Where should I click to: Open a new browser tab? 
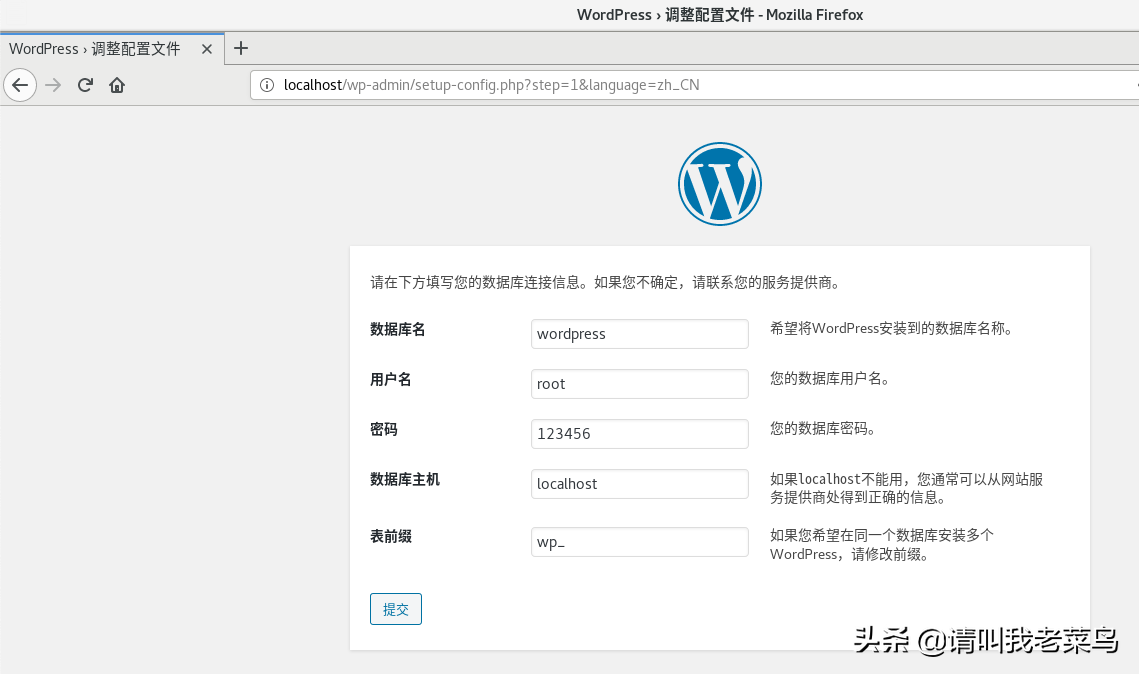240,49
